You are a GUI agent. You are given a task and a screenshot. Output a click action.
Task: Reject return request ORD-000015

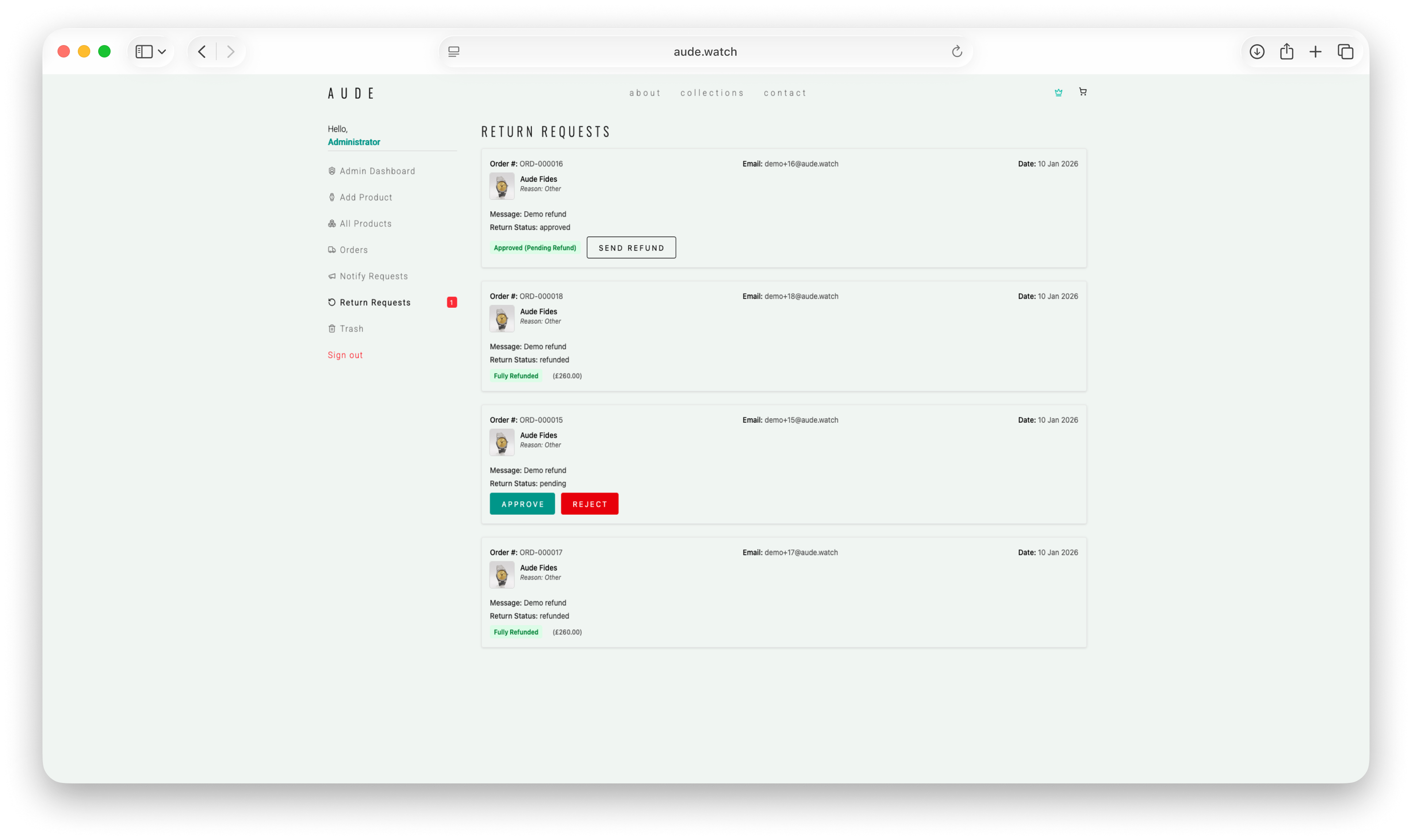[x=589, y=503]
